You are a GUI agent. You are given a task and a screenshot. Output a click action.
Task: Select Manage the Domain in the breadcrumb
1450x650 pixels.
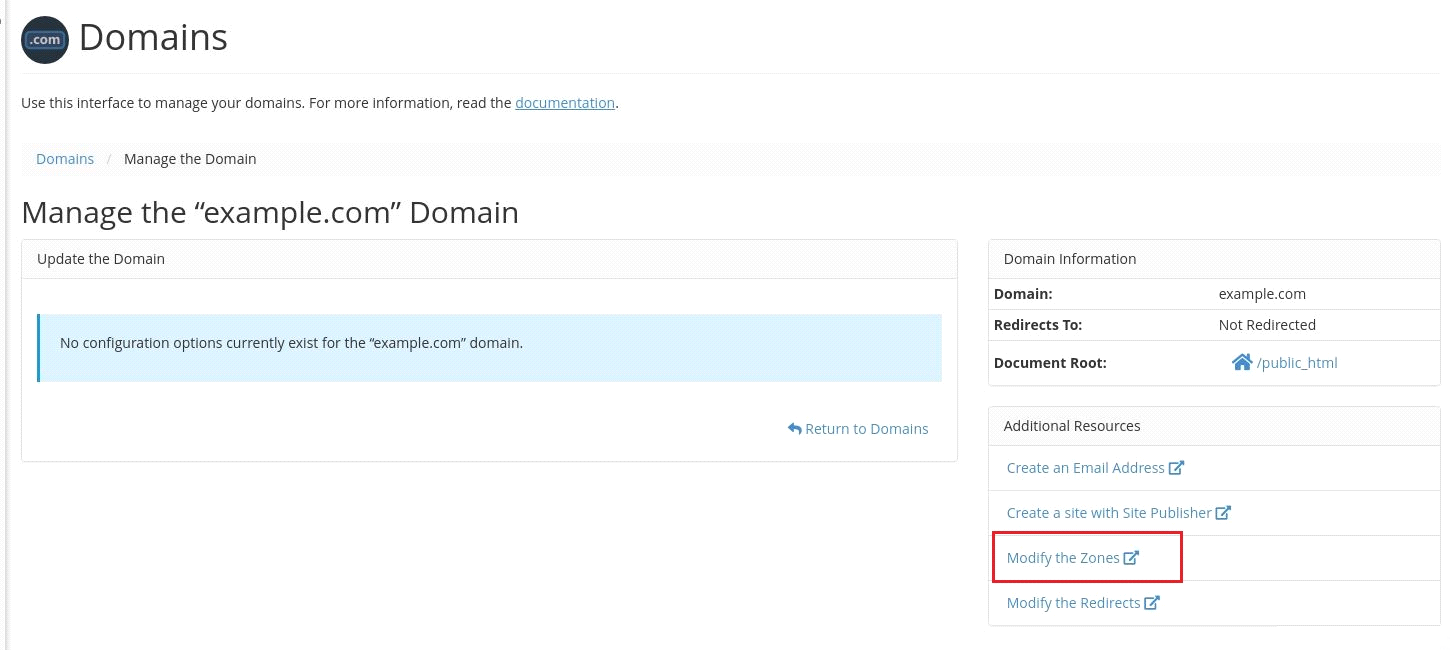point(190,158)
